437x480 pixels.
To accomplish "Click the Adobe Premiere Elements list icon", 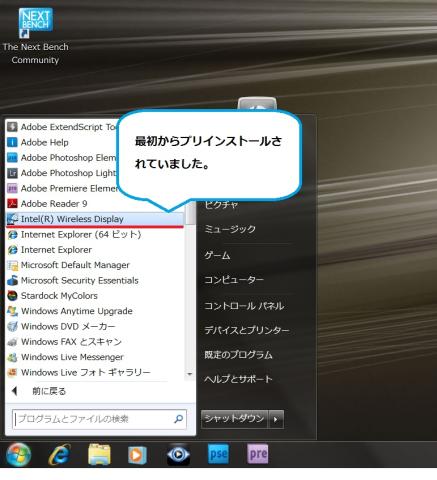I will 12,188.
